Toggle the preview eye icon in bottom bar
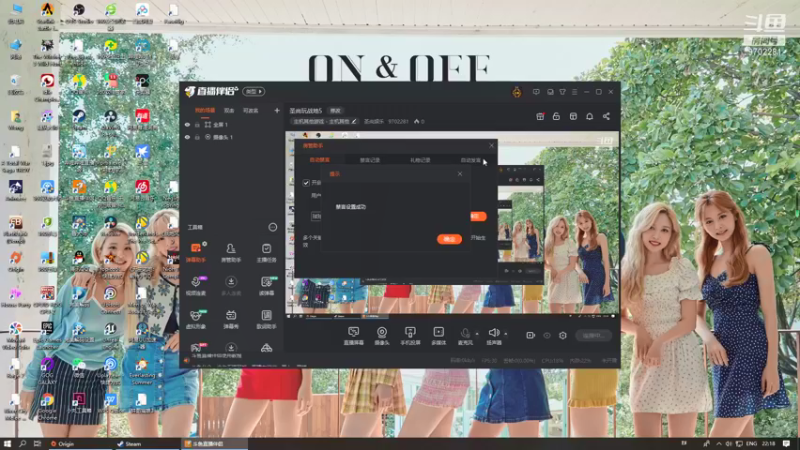The image size is (800, 450). click(x=546, y=335)
